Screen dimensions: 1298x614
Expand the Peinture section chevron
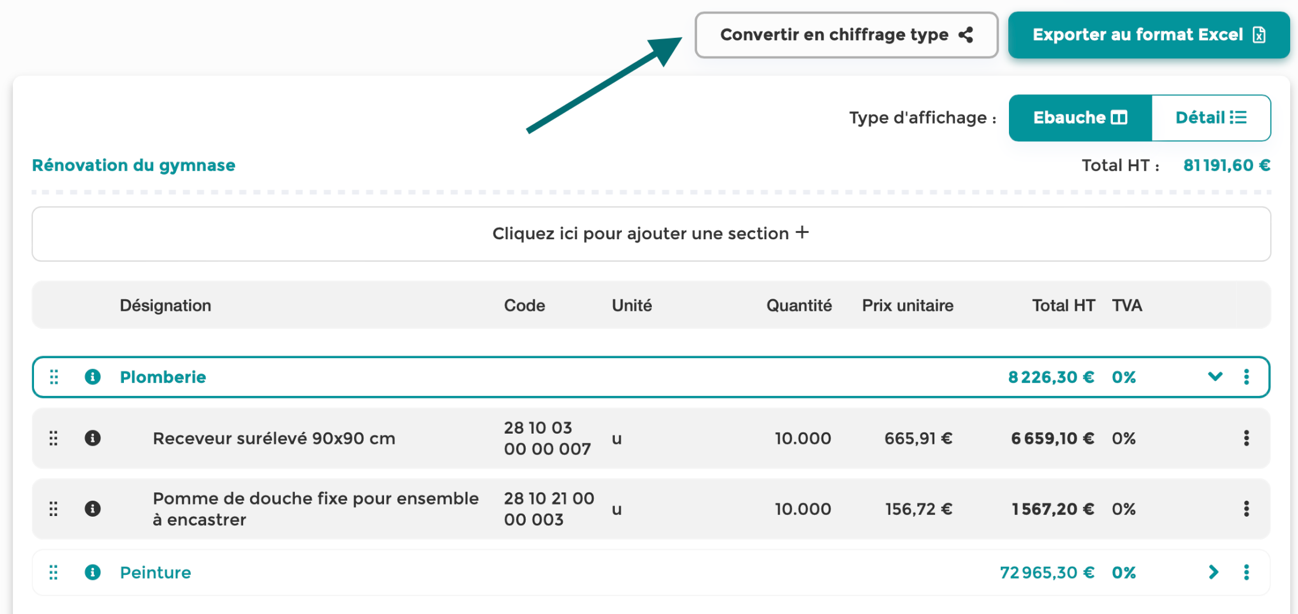[1214, 572]
